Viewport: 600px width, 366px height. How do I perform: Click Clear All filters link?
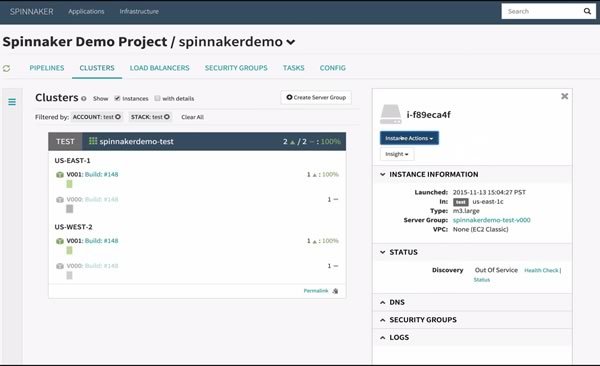pos(192,117)
